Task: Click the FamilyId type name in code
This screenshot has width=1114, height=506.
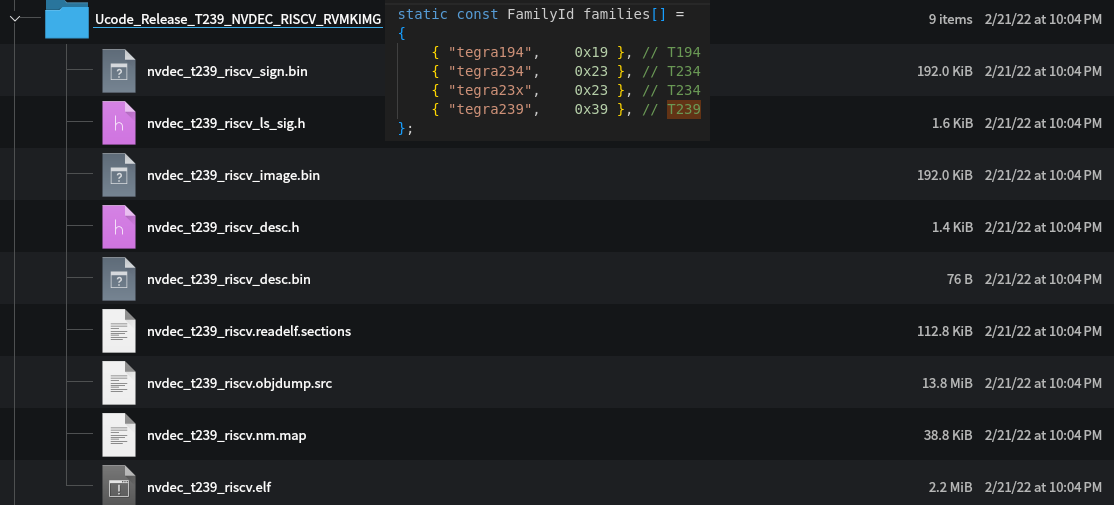Action: (x=541, y=14)
